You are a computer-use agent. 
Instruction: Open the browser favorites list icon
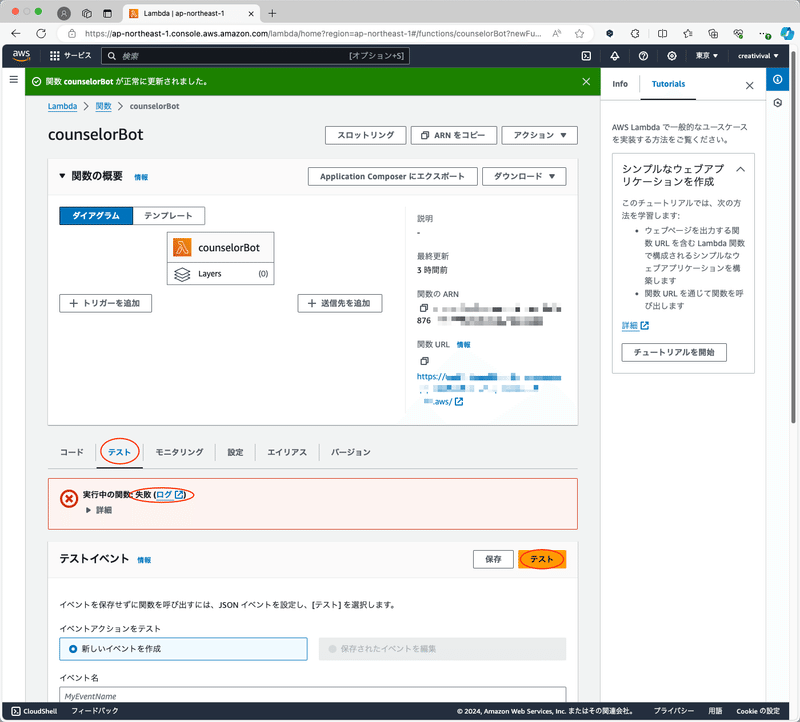pos(688,34)
